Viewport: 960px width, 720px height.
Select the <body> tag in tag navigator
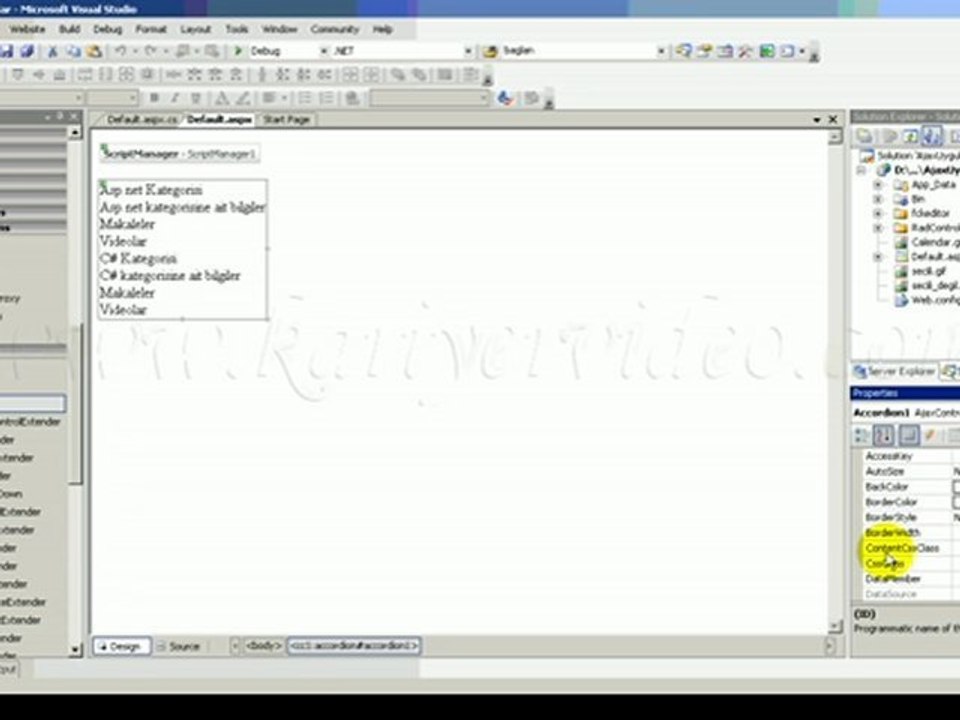pos(263,646)
